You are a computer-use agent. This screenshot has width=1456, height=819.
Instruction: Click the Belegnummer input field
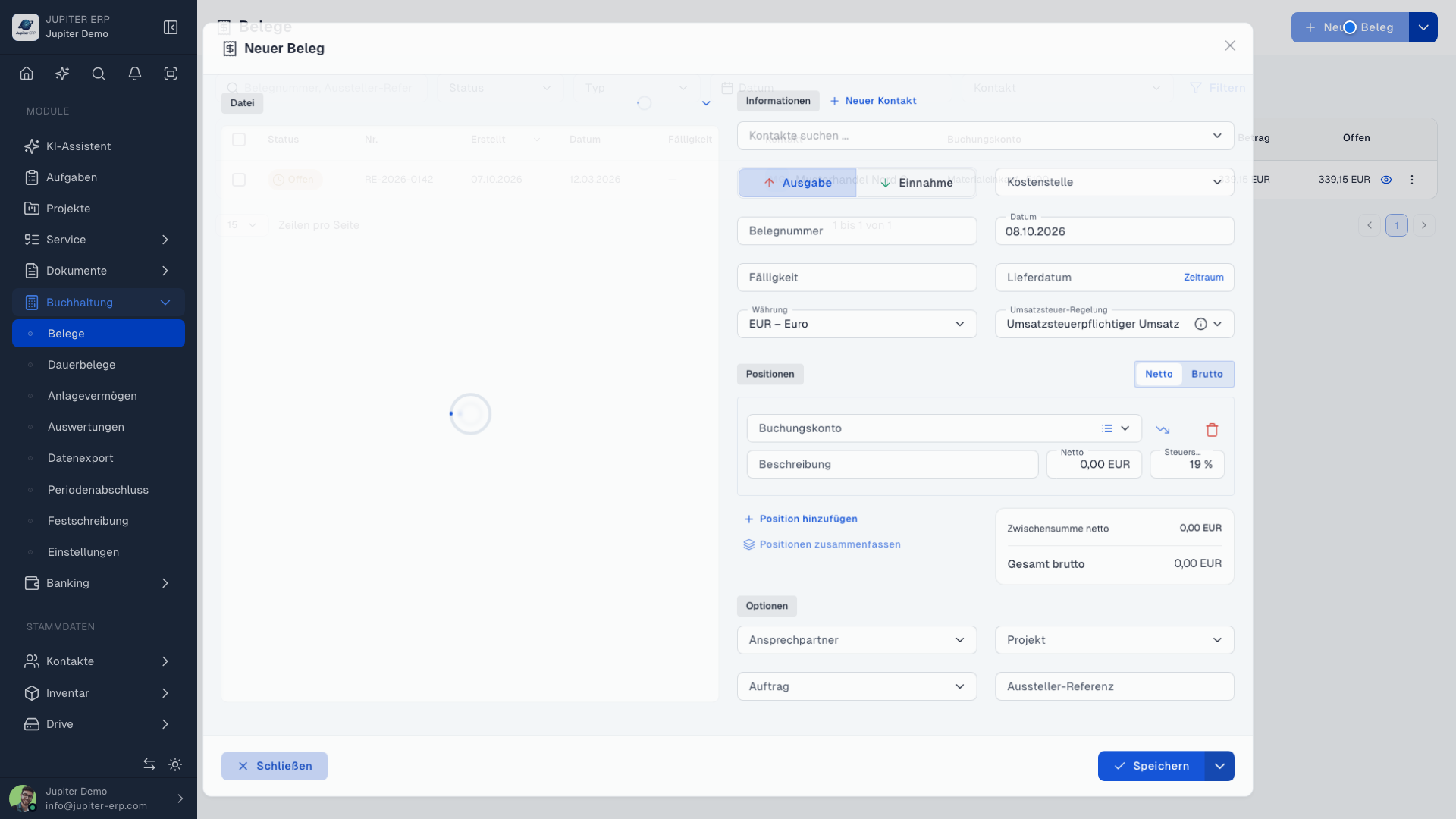click(x=857, y=231)
